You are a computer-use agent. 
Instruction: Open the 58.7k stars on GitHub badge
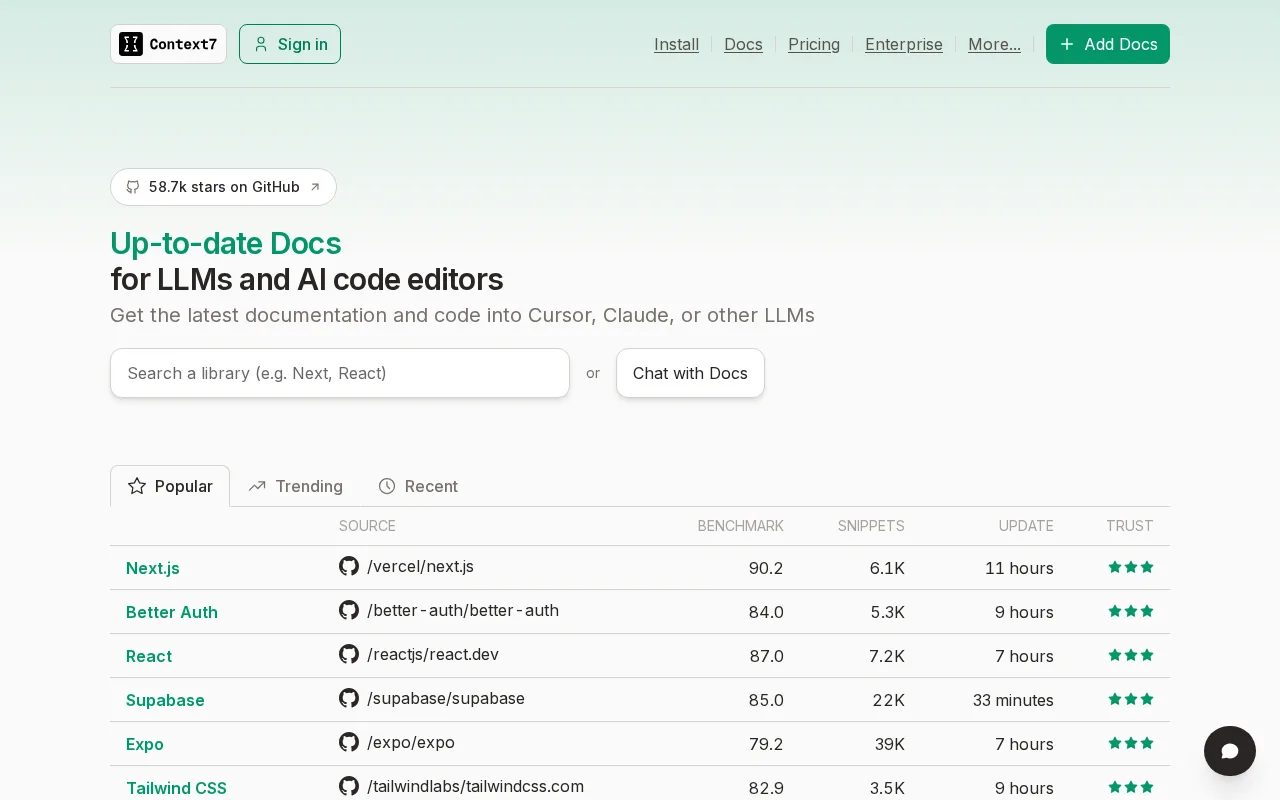pos(223,187)
